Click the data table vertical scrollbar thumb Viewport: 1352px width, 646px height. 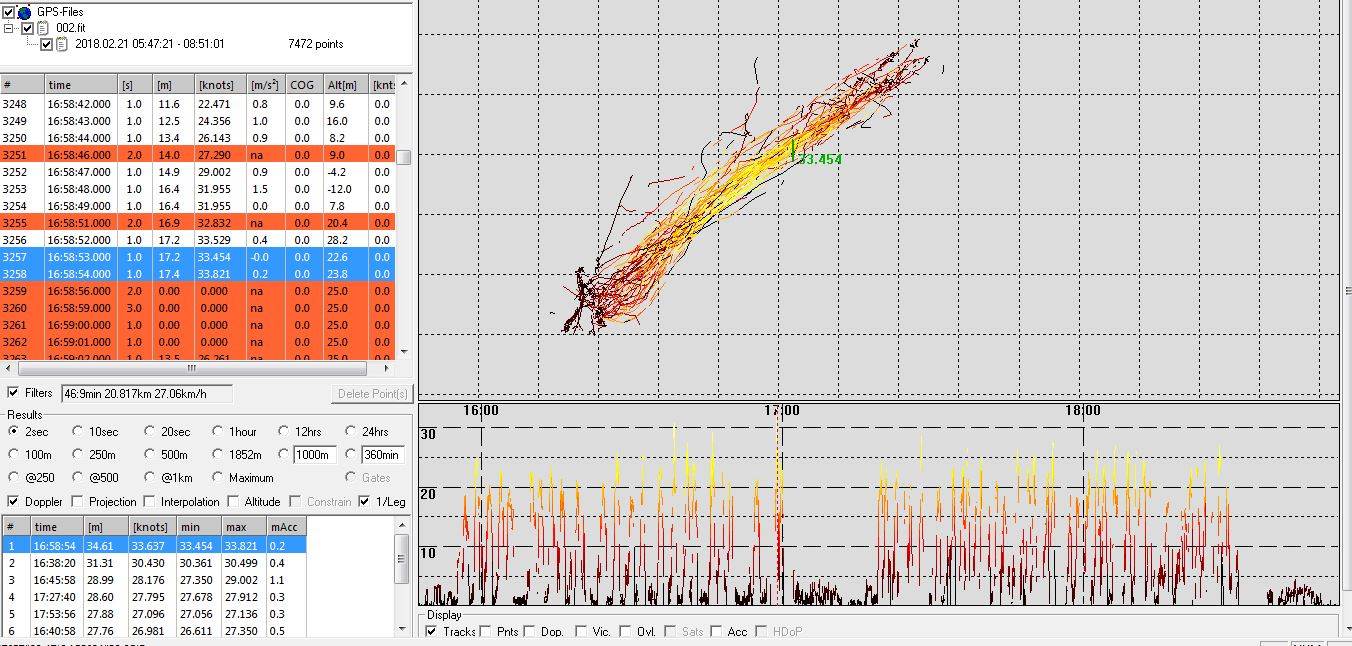[404, 157]
